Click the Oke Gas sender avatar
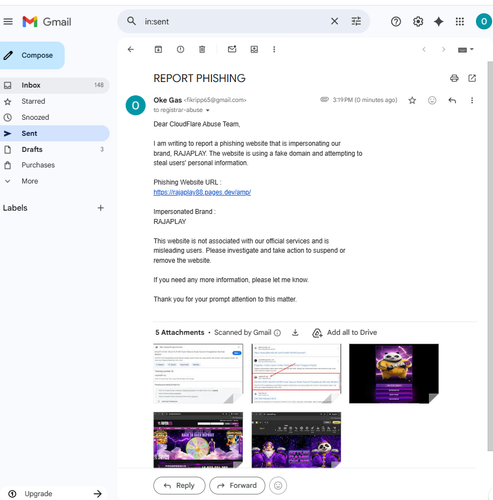 coord(135,105)
